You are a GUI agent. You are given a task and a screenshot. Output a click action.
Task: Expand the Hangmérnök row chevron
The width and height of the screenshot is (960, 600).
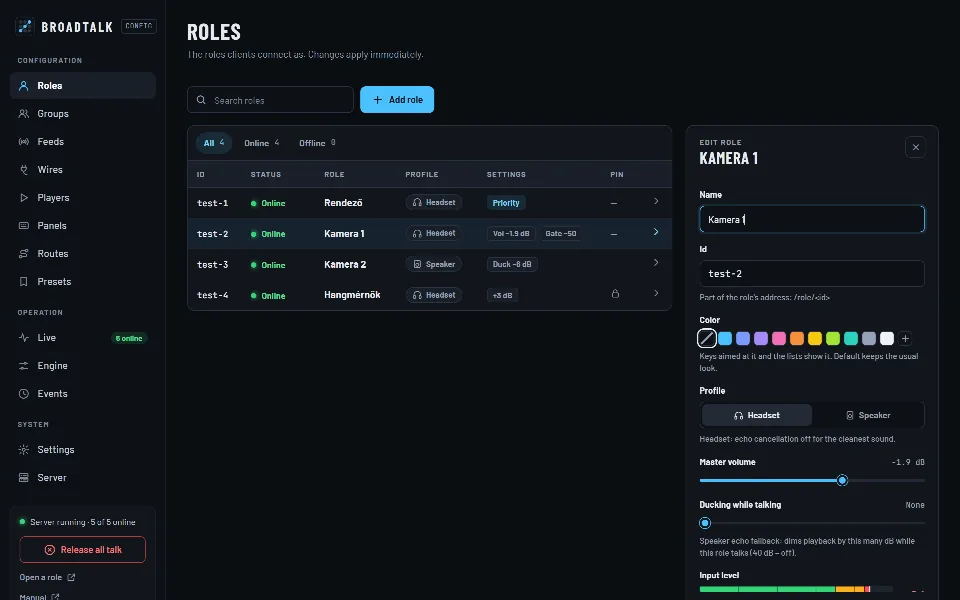(x=656, y=293)
